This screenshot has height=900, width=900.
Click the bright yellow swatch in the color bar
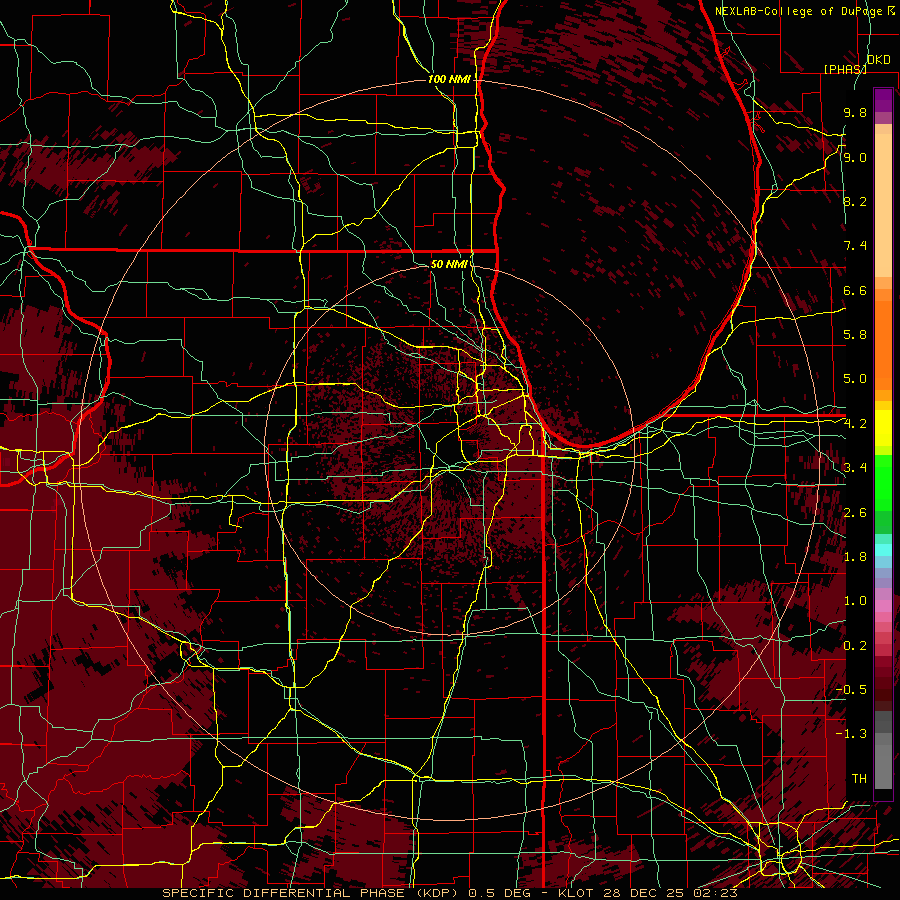883,428
